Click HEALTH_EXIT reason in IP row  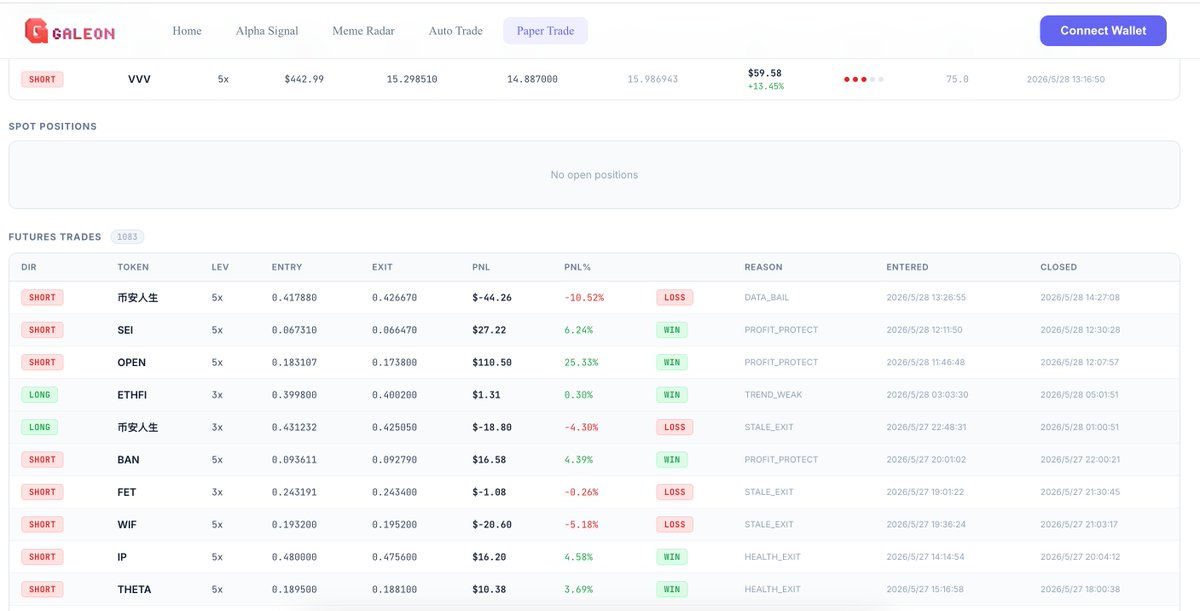[773, 557]
